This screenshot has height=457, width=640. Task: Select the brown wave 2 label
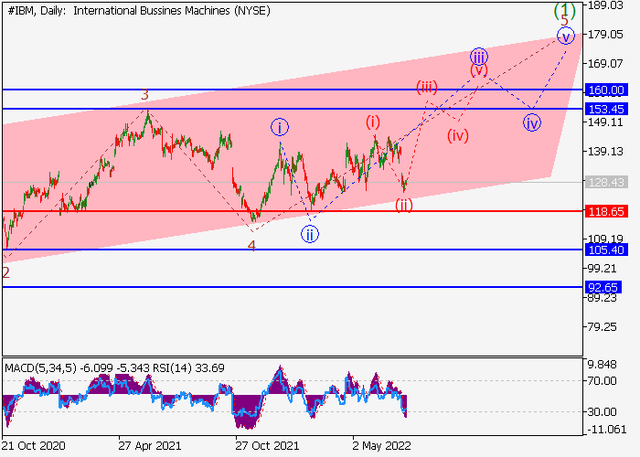pos(6,273)
